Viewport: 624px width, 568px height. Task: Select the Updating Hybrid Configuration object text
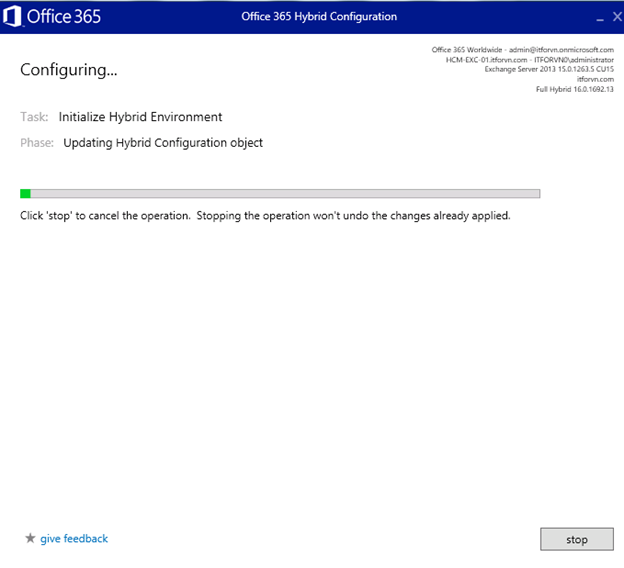(x=163, y=143)
